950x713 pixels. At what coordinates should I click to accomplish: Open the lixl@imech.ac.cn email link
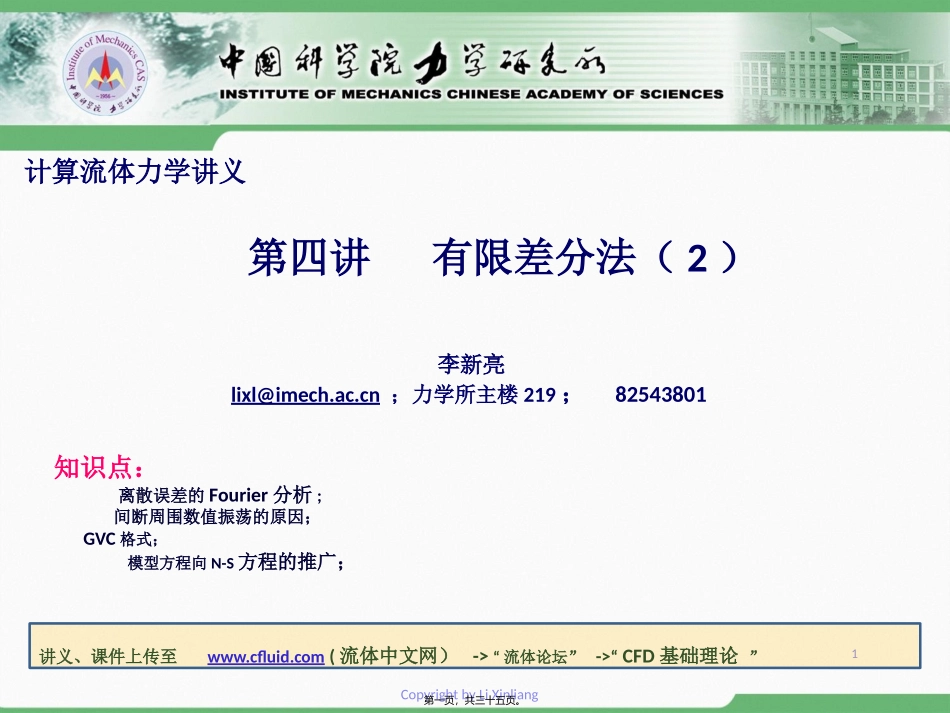305,395
